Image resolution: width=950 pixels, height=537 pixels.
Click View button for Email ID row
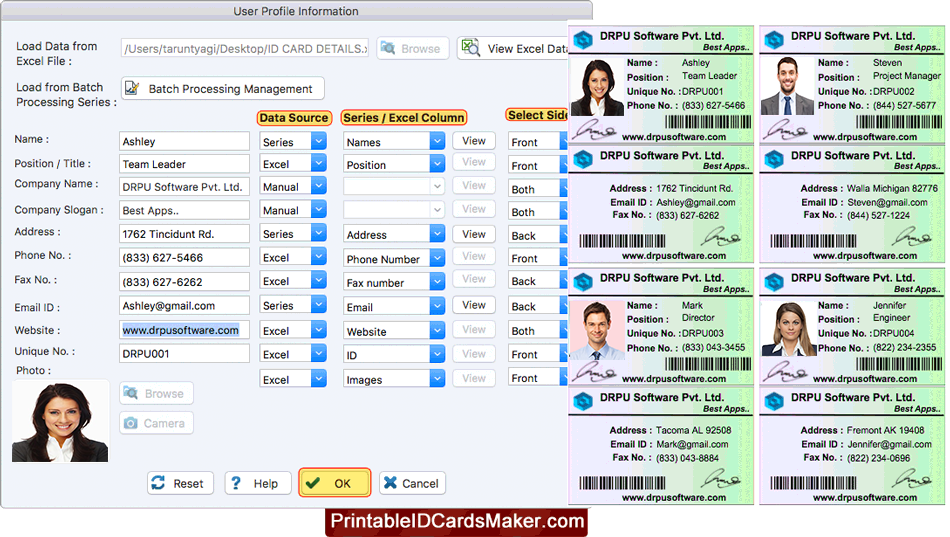pyautogui.click(x=474, y=305)
